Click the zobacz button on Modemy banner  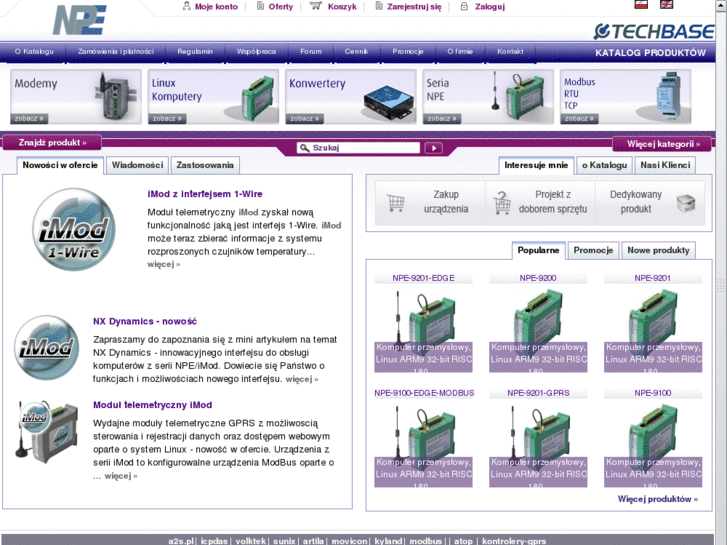(29, 119)
